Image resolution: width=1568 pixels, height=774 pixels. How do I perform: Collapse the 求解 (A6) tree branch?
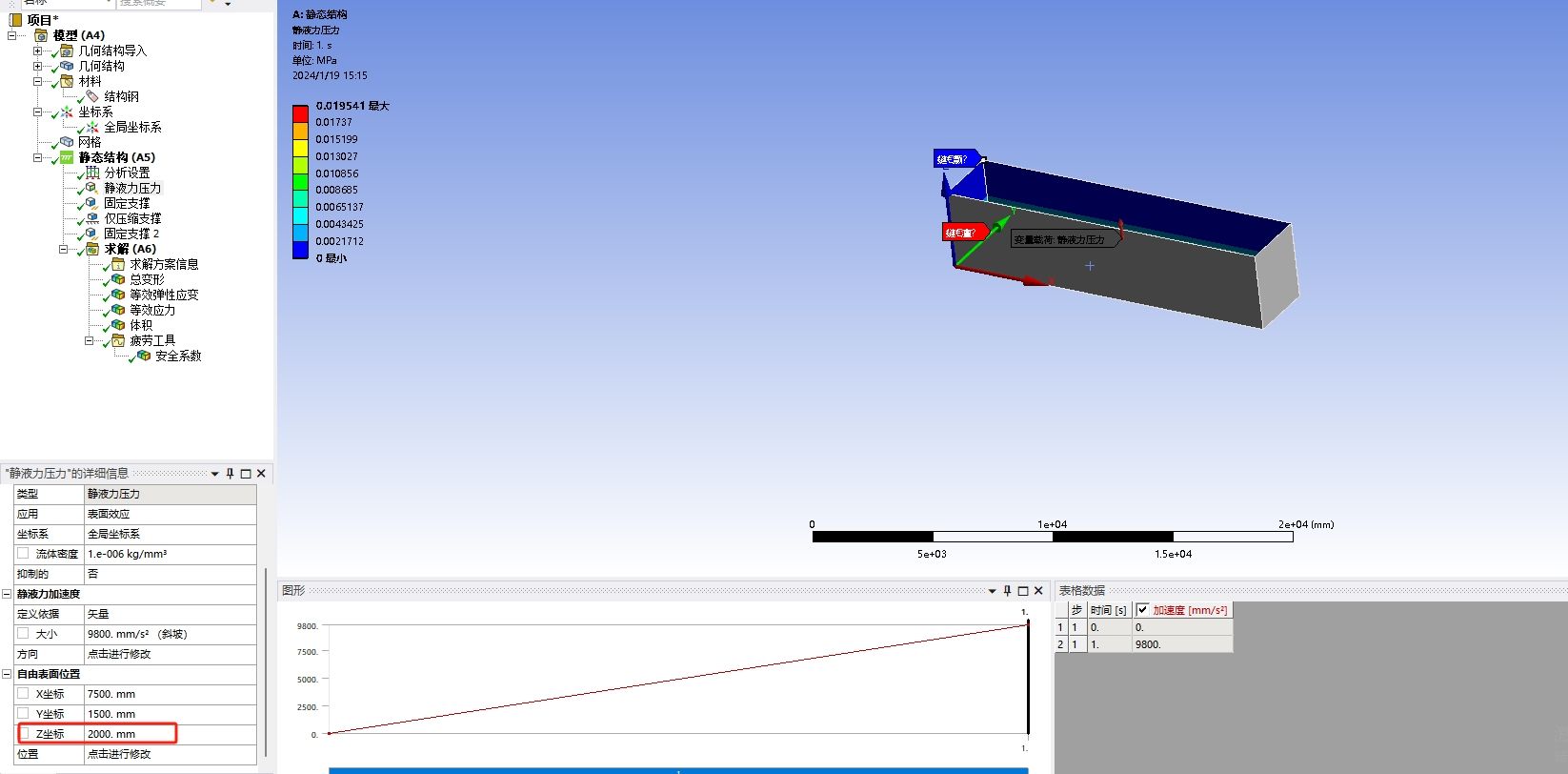pos(63,249)
